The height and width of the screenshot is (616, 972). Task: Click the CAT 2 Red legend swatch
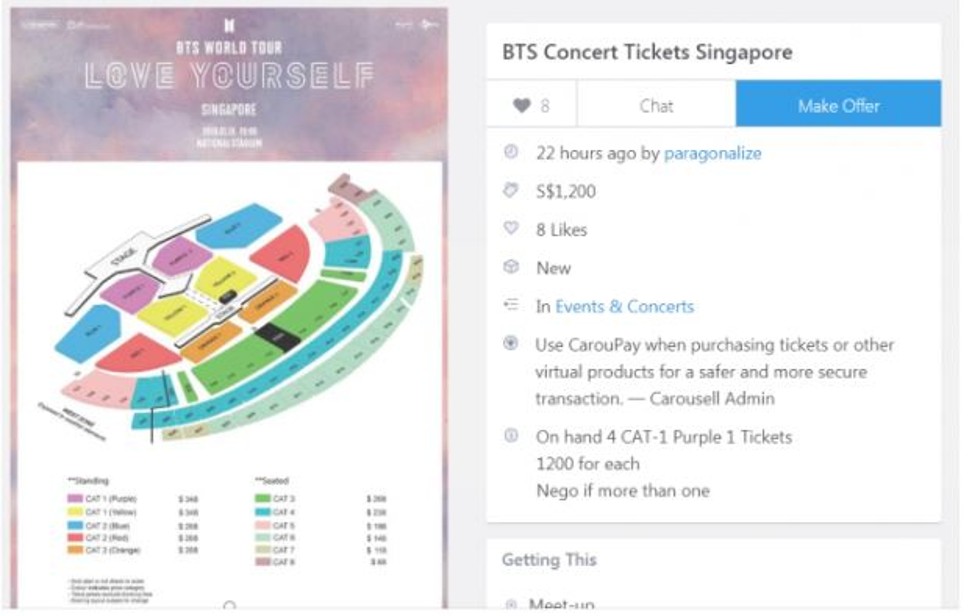coord(75,538)
